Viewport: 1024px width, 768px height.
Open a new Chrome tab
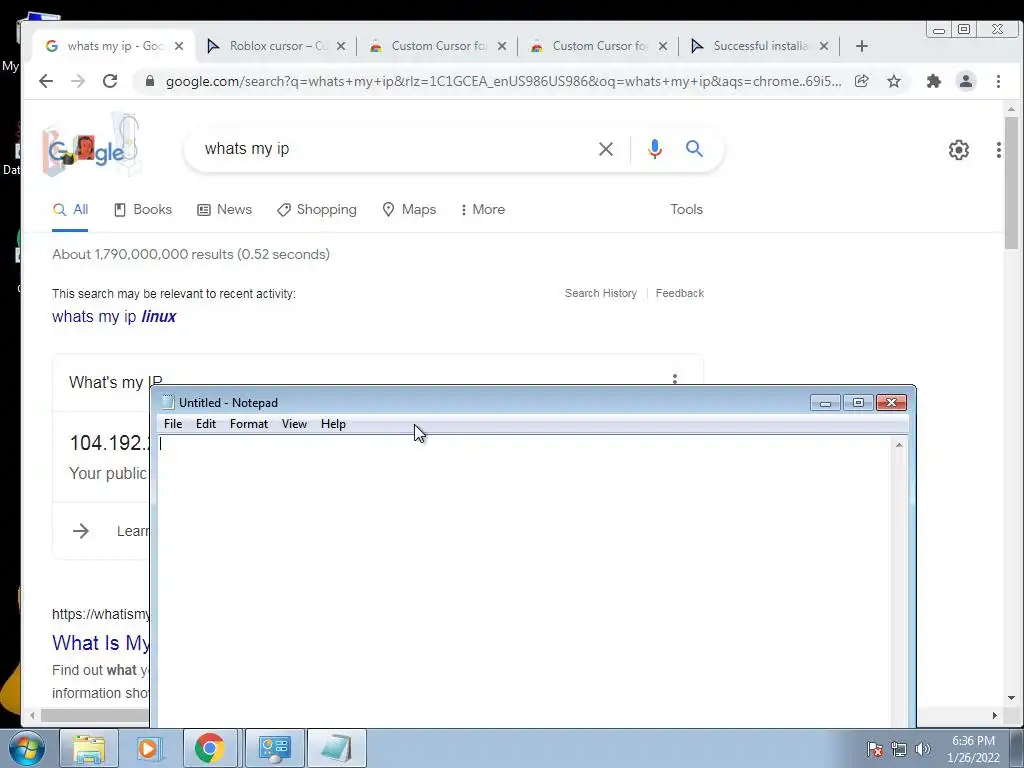[861, 46]
